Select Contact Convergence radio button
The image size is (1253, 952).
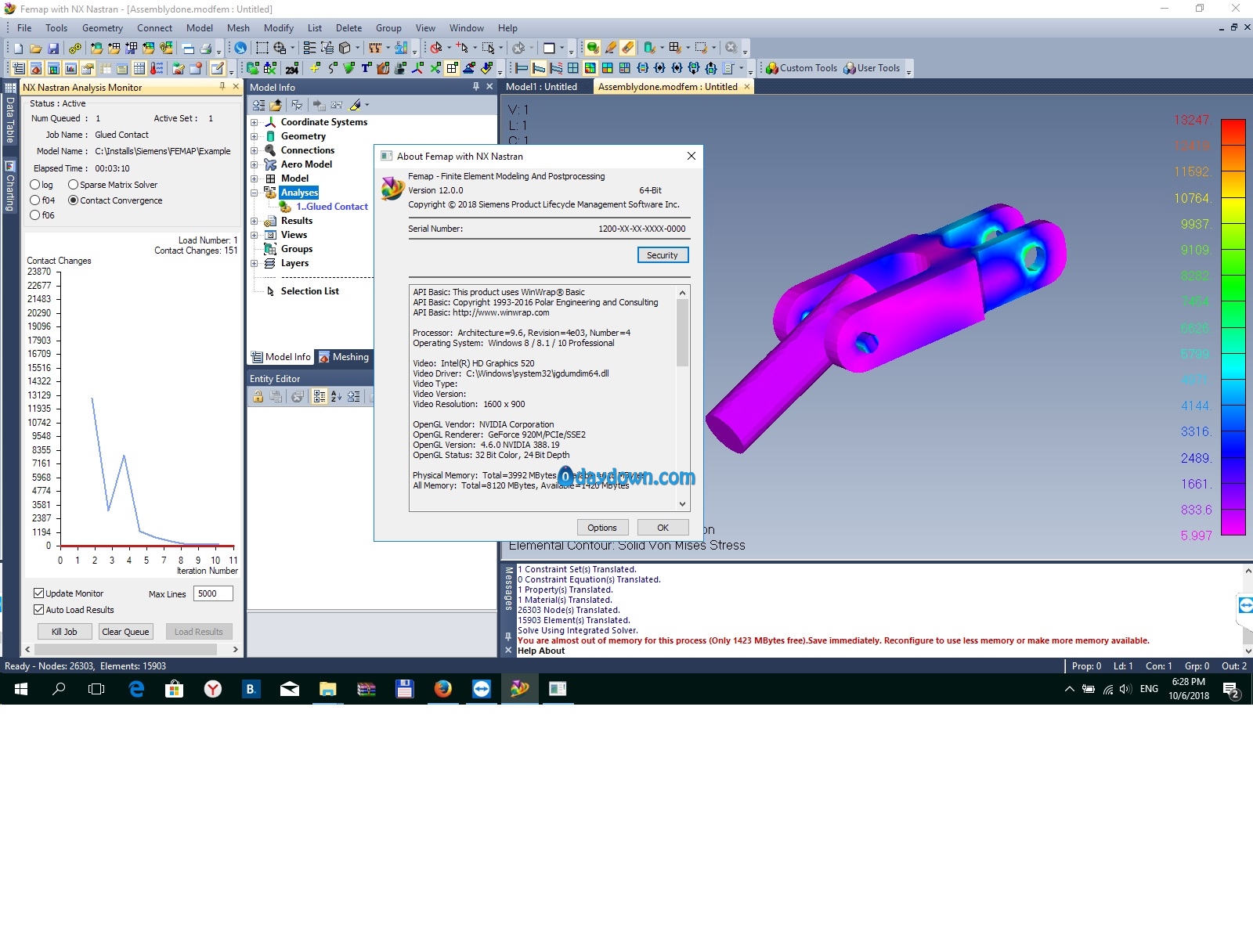pos(74,200)
